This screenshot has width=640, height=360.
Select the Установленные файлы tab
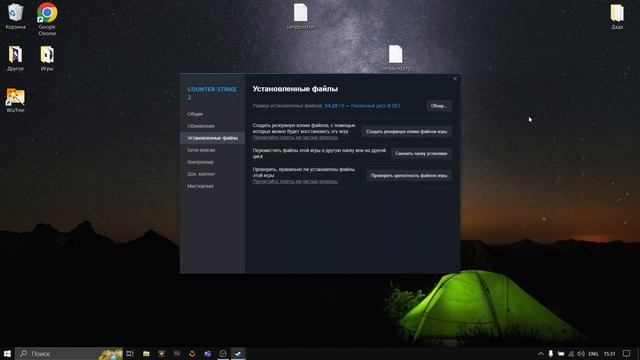212,138
